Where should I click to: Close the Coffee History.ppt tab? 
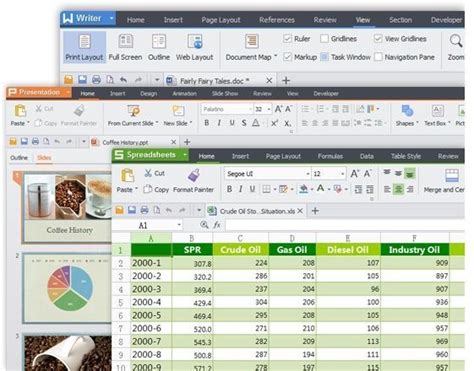click(x=174, y=142)
